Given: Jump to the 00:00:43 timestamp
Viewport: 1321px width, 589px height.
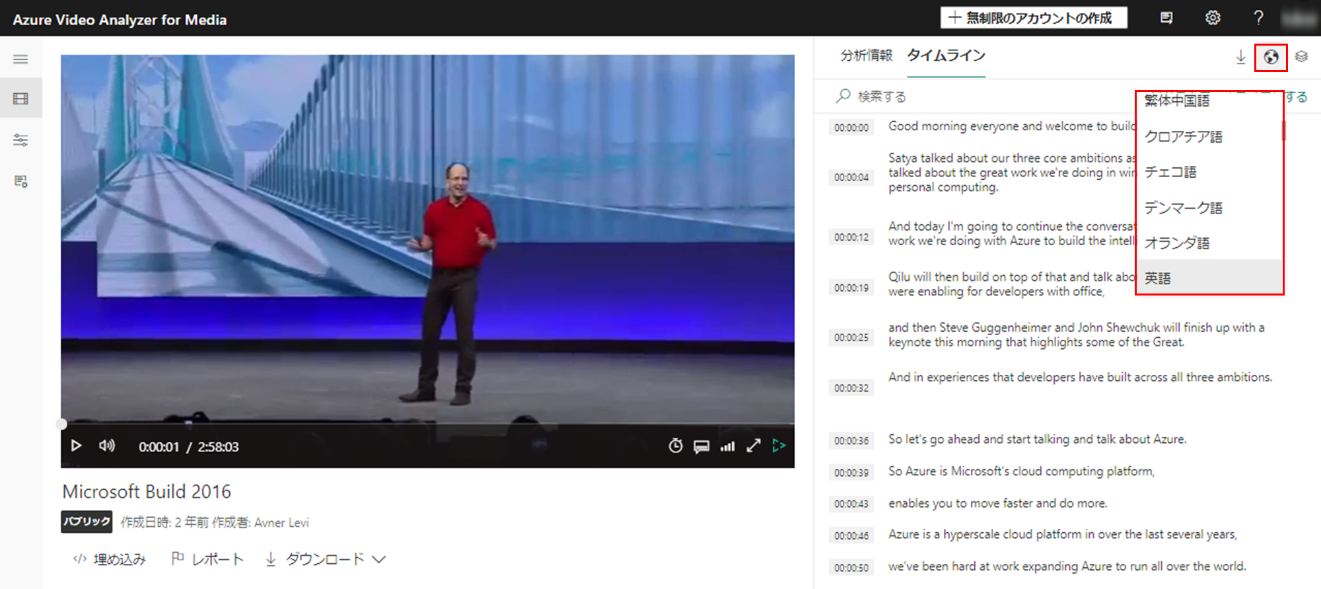Looking at the screenshot, I should [x=852, y=504].
